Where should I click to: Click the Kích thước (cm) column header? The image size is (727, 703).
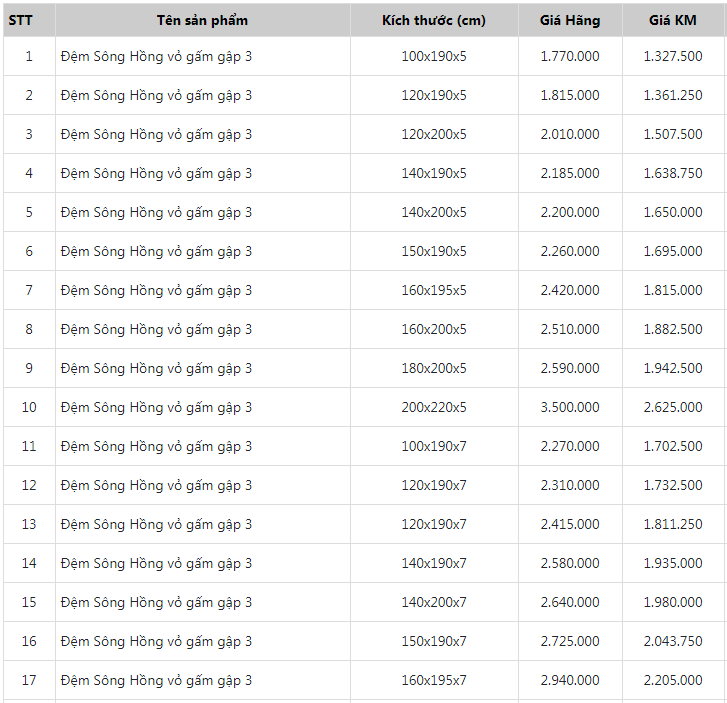tap(433, 20)
